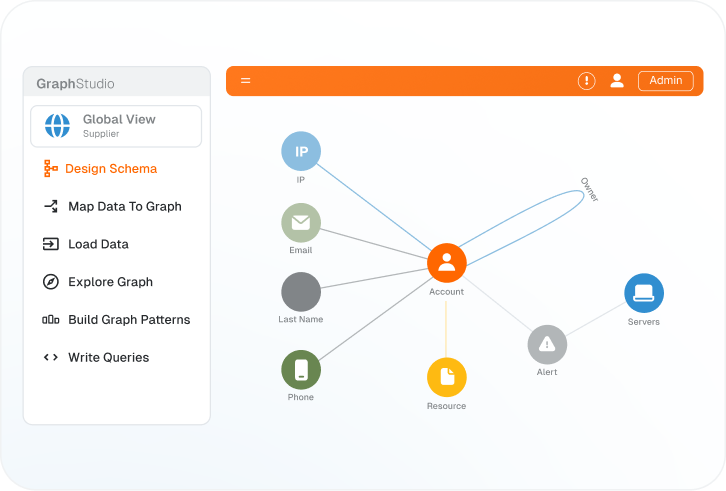Select the yellow Resource vertex node

click(x=446, y=377)
